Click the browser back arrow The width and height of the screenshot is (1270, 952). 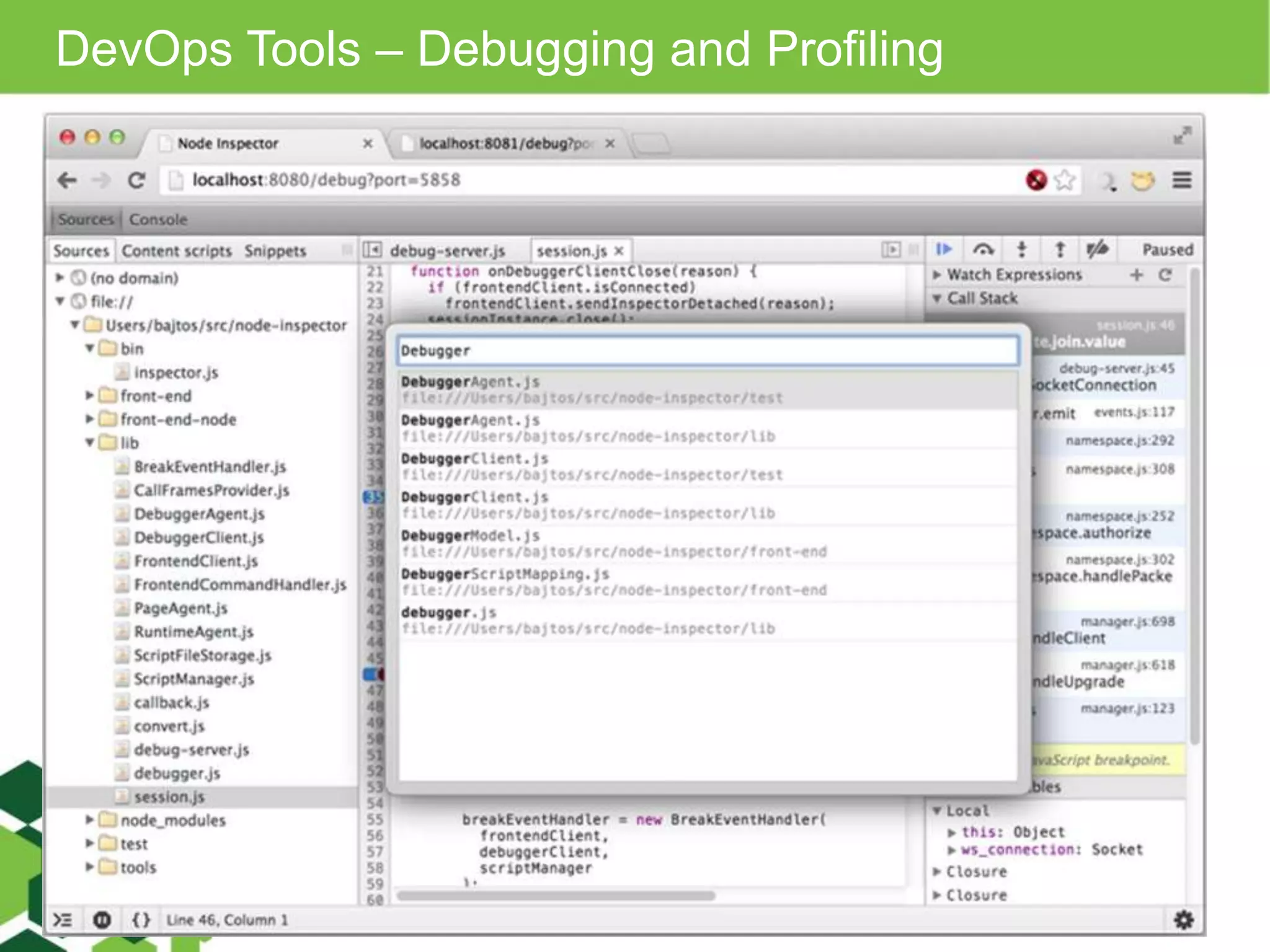[67, 180]
